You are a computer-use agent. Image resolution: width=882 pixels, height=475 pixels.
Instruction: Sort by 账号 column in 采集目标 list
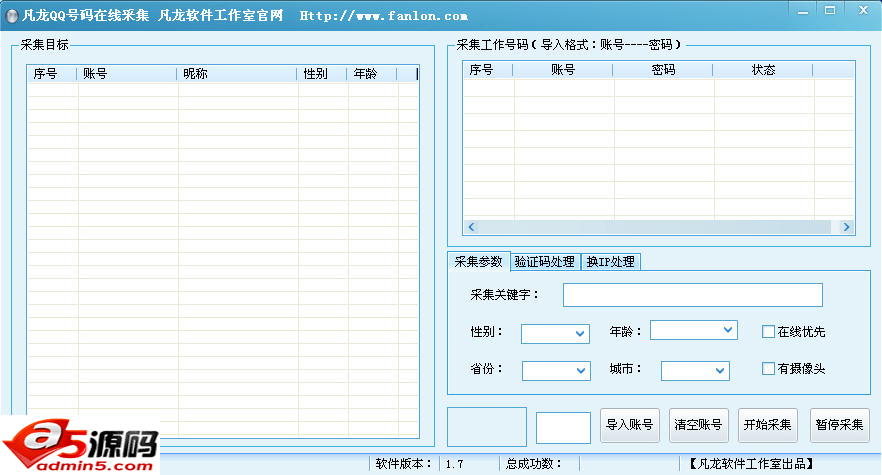coord(127,74)
